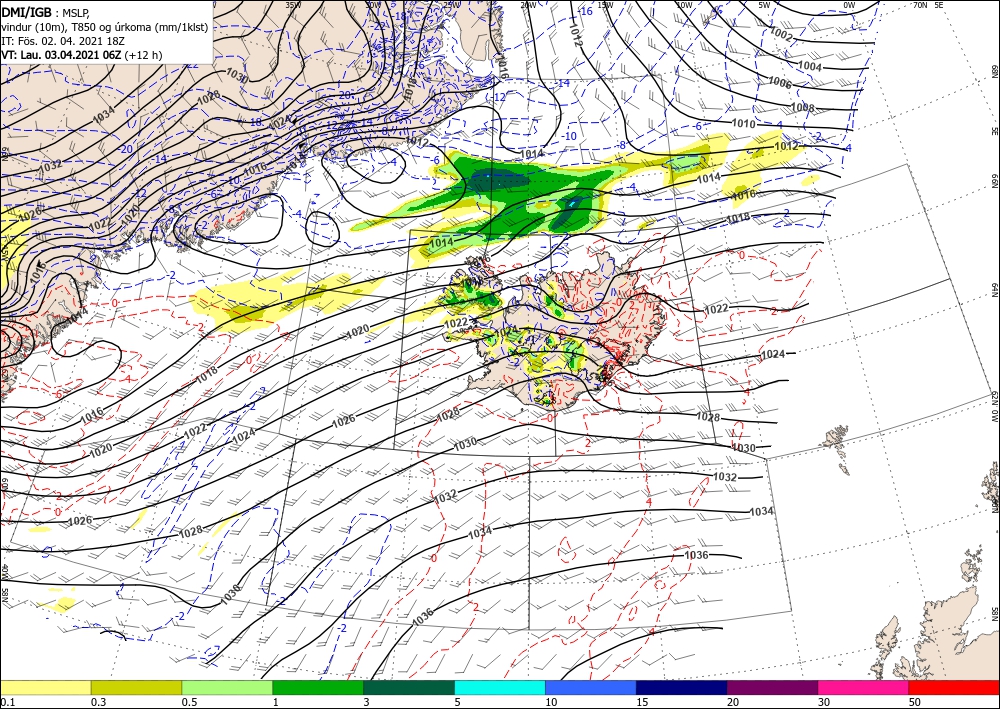Screen dimensions: 1000x709
Task: Click the '66N' latitude label at right edge
Action: coord(994,182)
